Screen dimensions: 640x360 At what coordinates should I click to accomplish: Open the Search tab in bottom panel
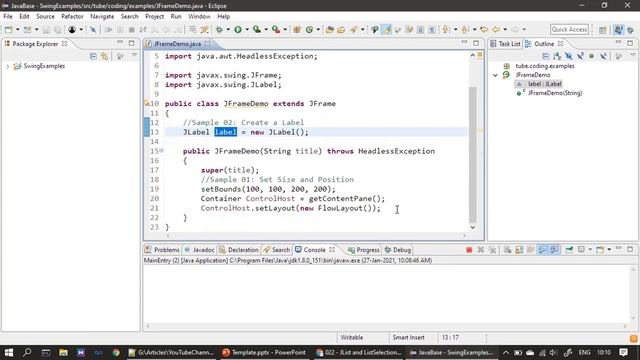(277, 250)
